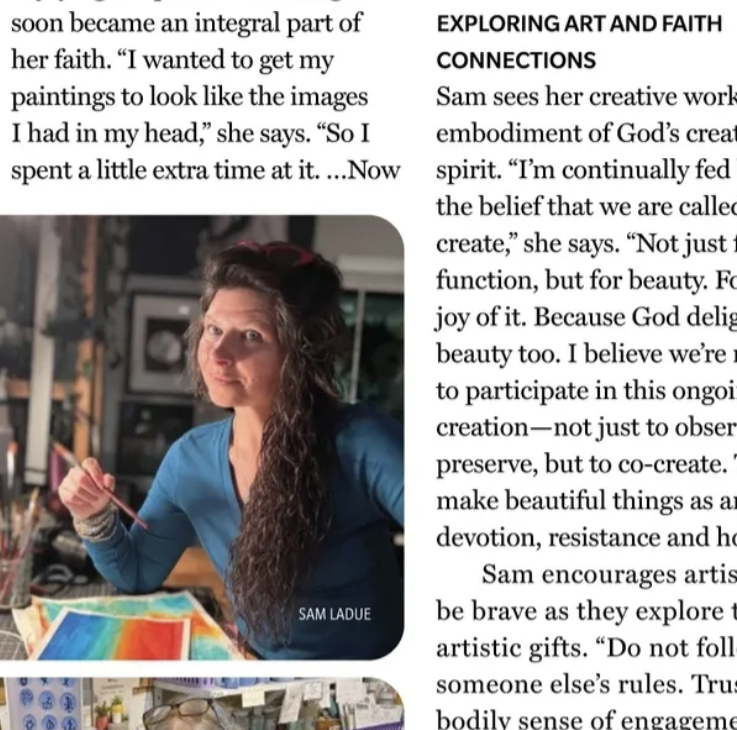Click the line beginning "spirit. "I'm continually fed"
Screen dimensions: 737x730
[587, 171]
